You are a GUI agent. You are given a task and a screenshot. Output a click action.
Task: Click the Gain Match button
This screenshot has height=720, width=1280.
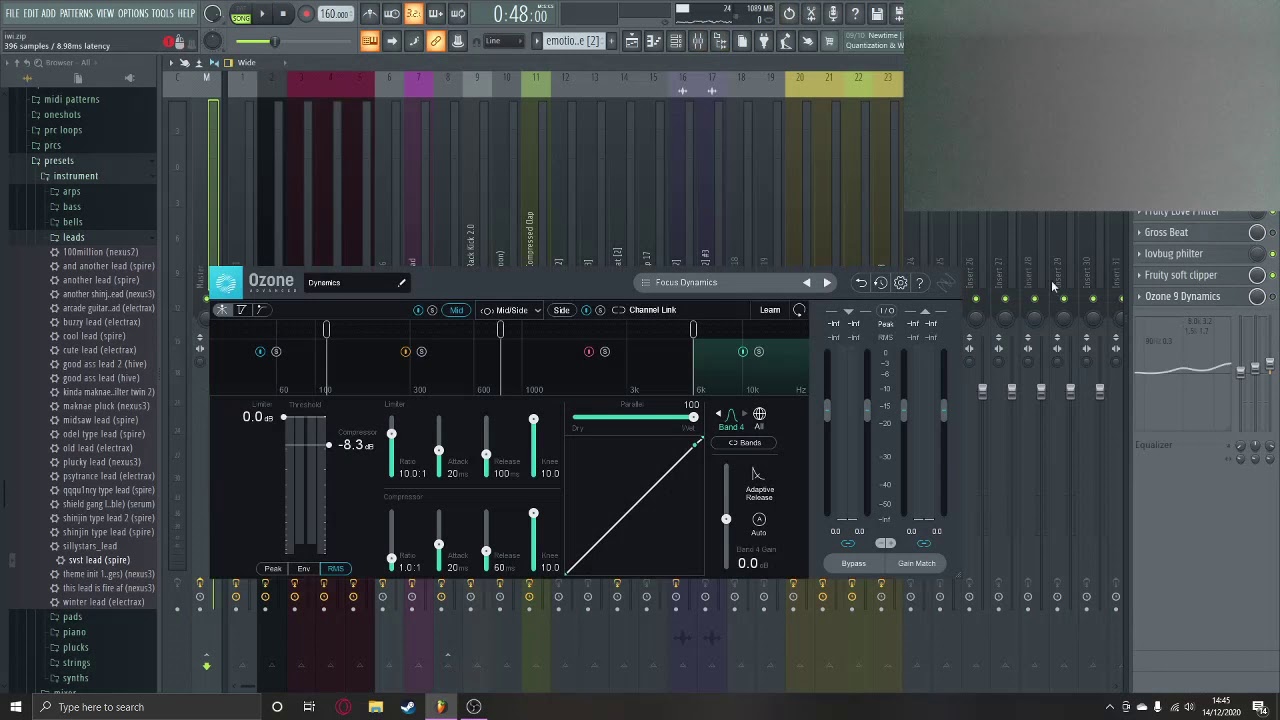[x=916, y=564]
